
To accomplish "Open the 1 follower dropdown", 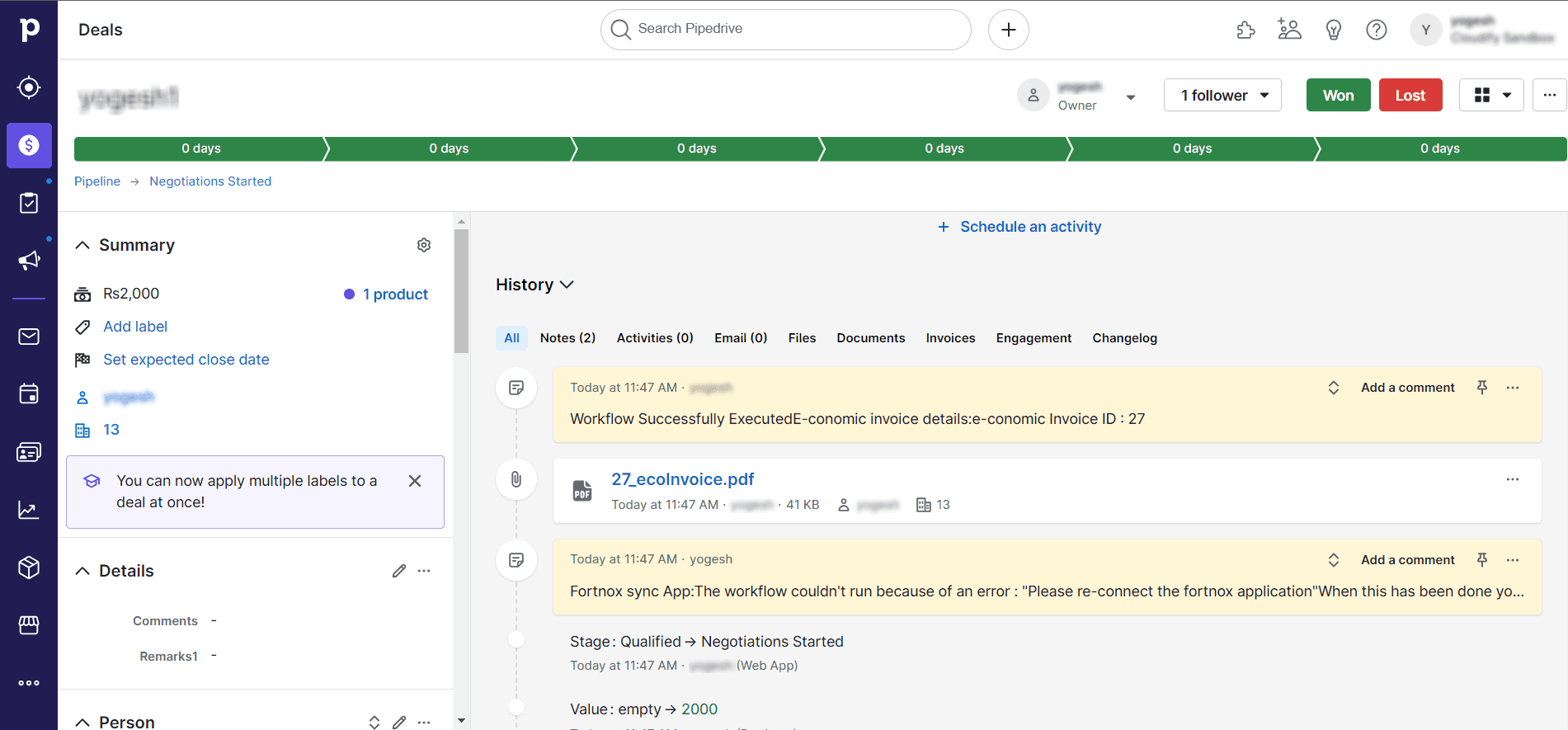I will 1222,95.
